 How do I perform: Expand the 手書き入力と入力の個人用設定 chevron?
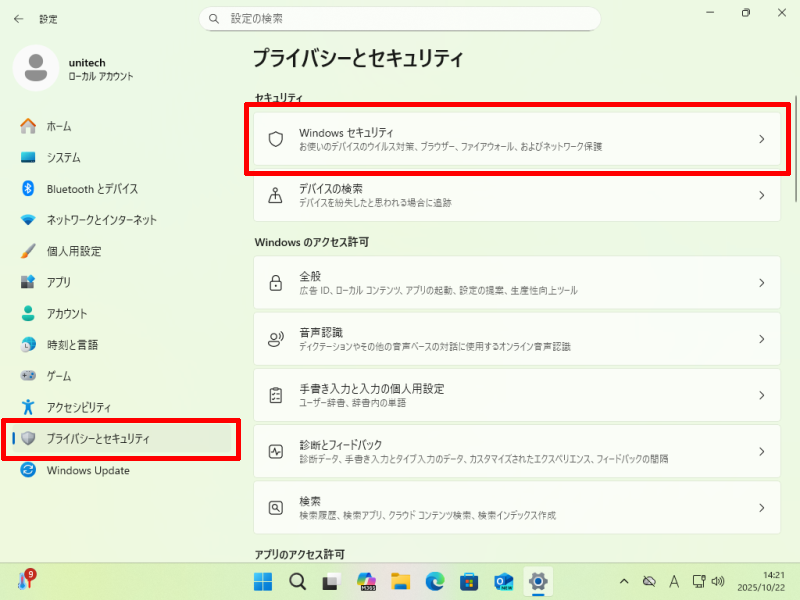coord(761,395)
